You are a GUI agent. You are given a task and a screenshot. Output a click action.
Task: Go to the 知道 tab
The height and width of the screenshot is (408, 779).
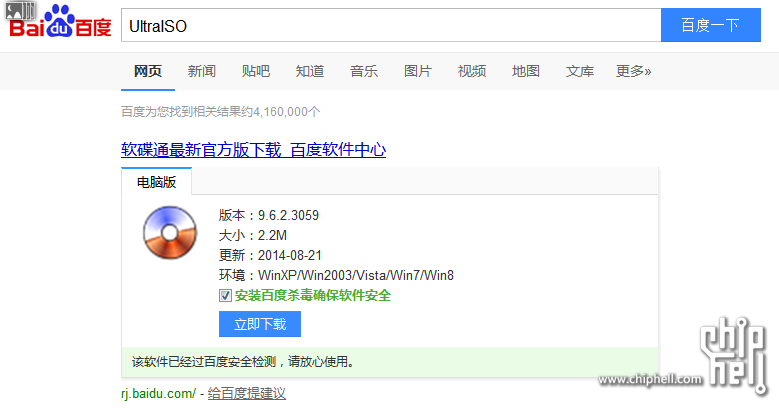[x=310, y=71]
